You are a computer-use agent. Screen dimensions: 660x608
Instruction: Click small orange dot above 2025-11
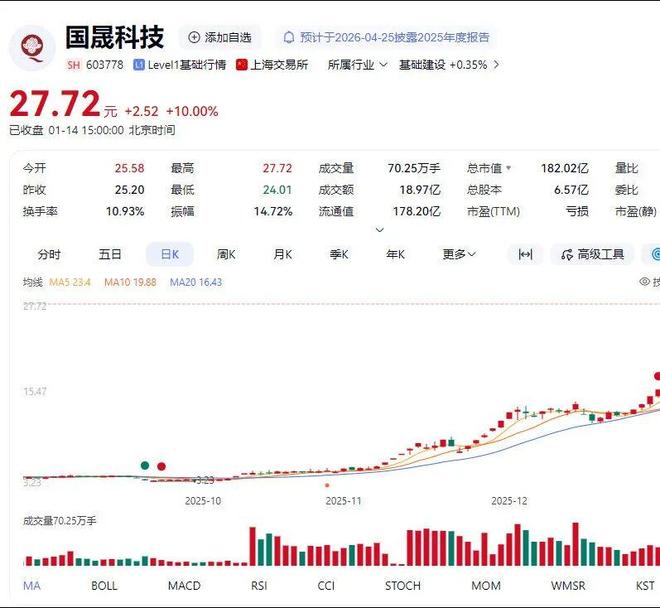[327, 485]
